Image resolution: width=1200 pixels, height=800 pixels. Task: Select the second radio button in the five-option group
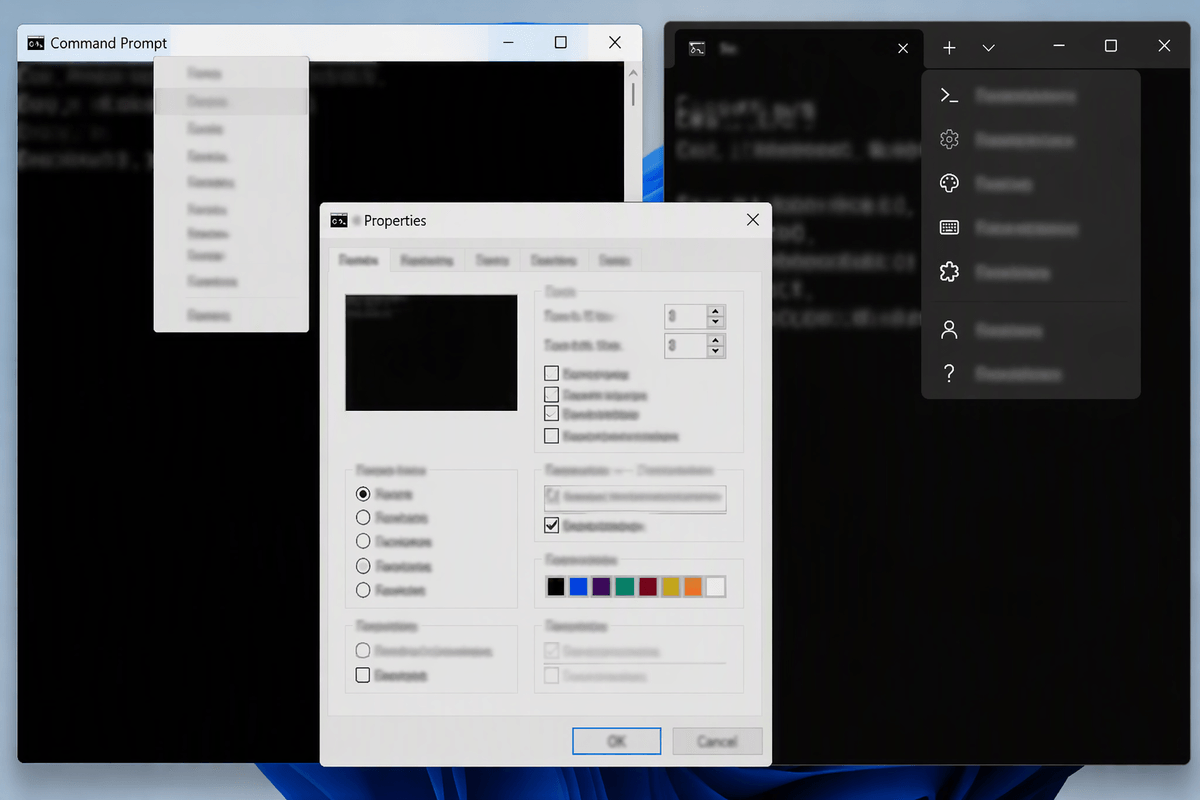363,518
